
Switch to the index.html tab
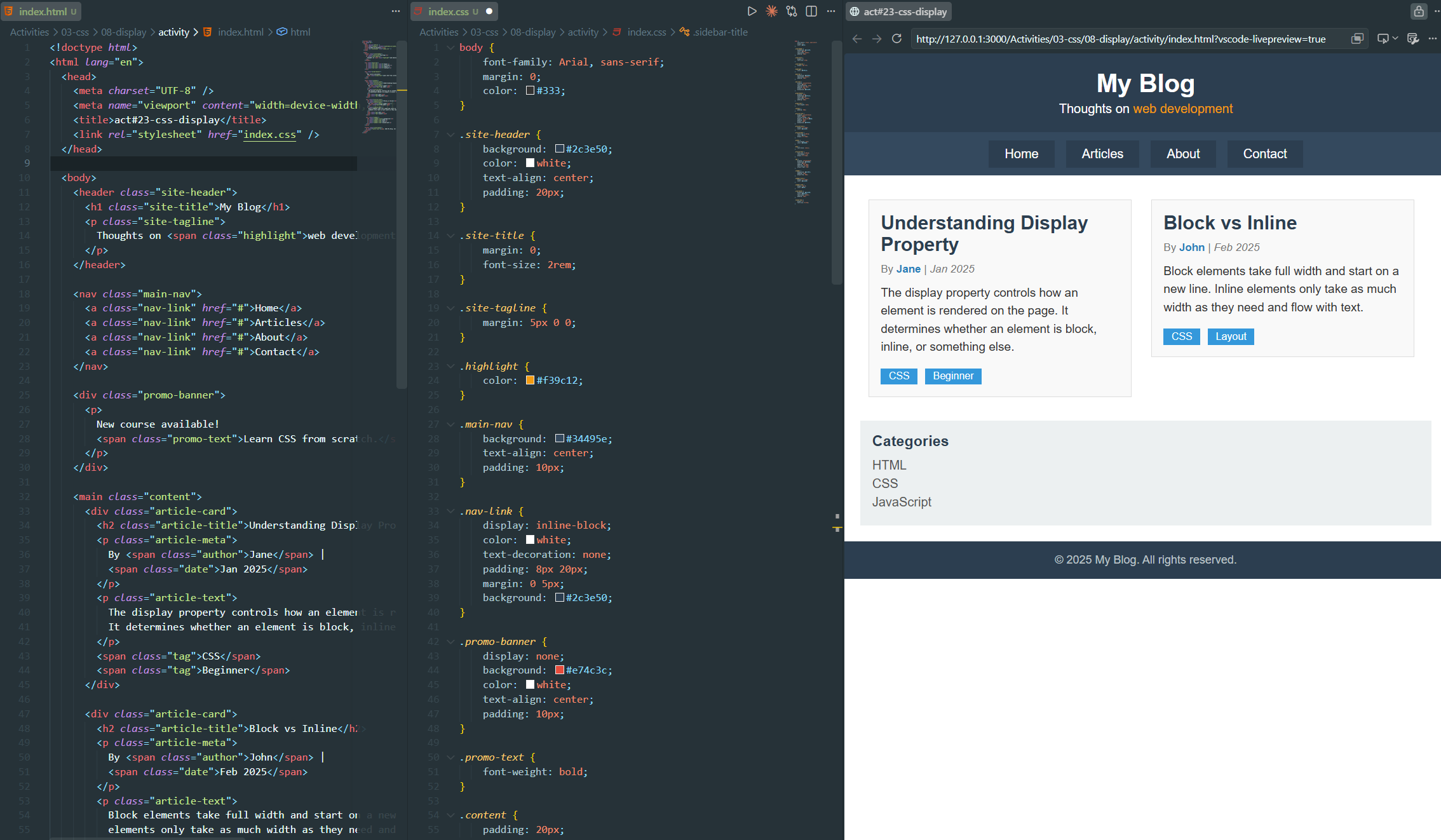tap(42, 11)
